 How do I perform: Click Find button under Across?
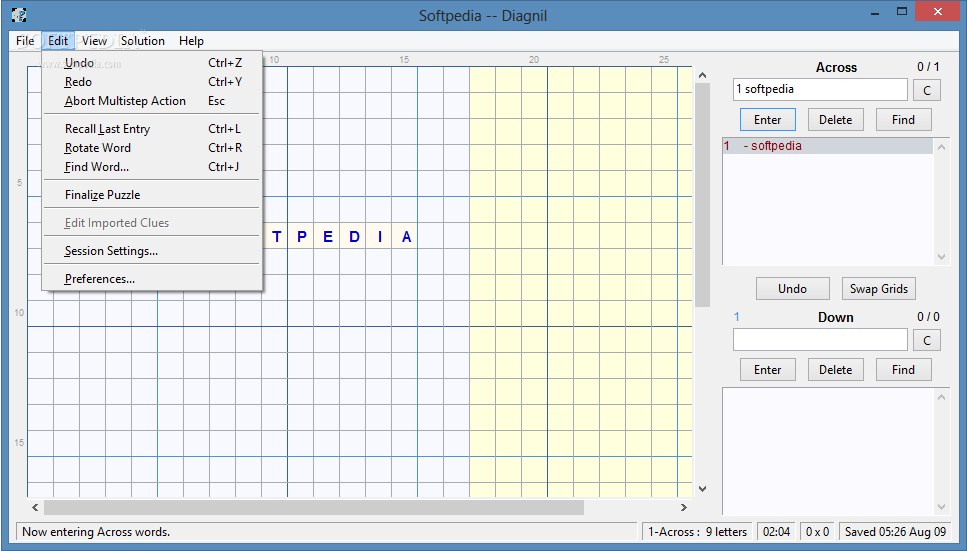pyautogui.click(x=903, y=120)
